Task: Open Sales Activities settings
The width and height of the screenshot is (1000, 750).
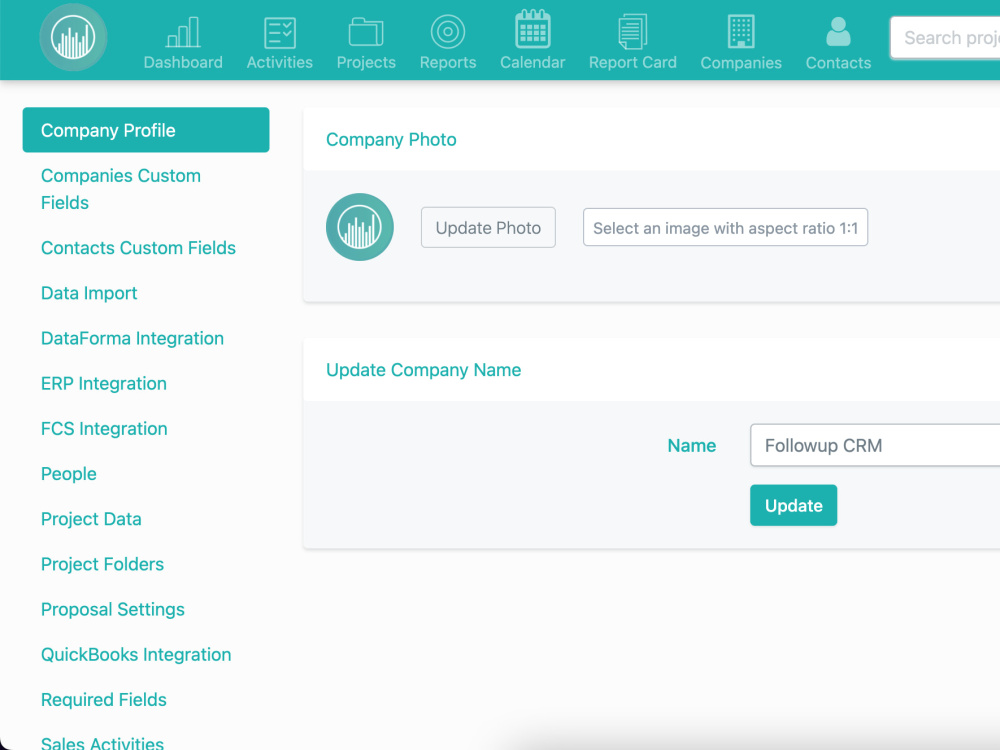Action: point(103,743)
